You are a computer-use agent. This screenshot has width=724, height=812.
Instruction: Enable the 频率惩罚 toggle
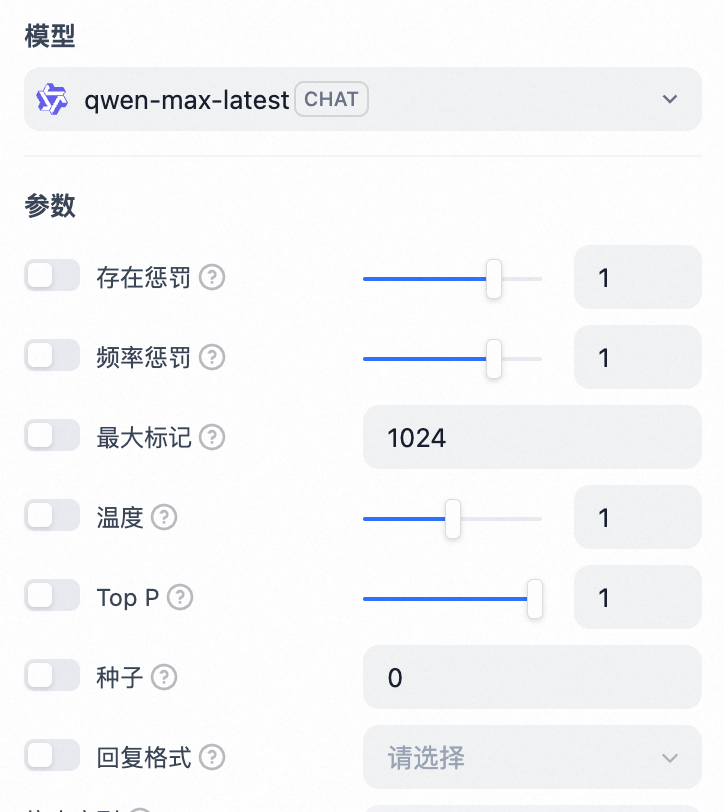(52, 355)
